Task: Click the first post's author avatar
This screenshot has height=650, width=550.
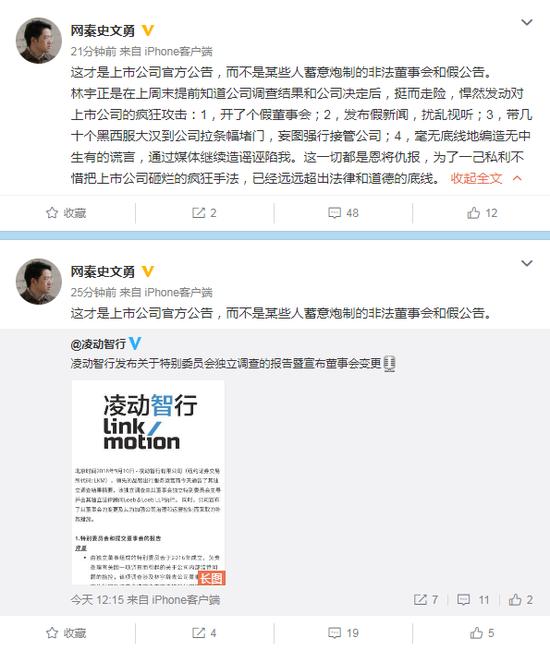Action: tap(39, 40)
